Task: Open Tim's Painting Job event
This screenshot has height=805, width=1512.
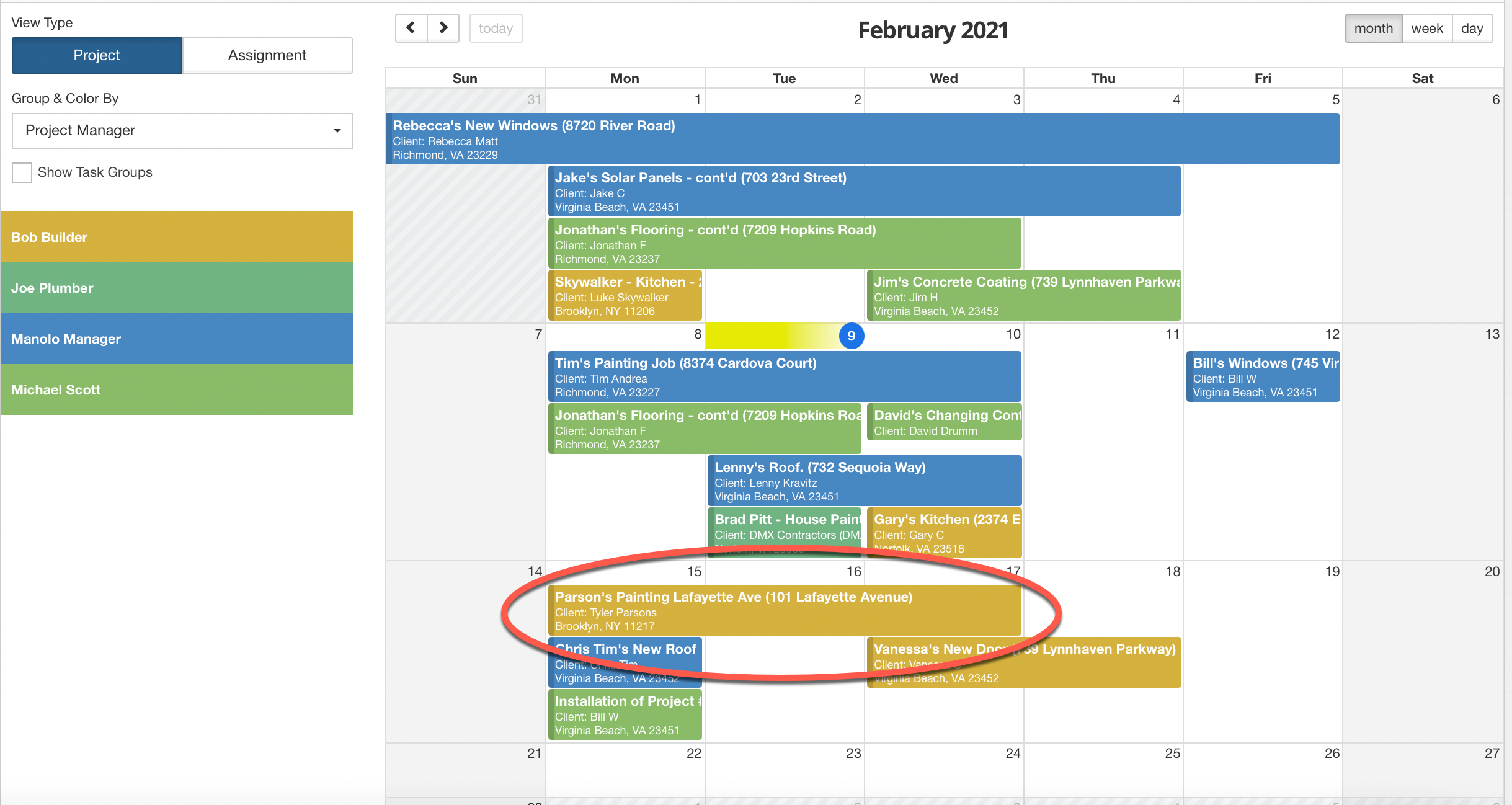Action: coord(783,376)
